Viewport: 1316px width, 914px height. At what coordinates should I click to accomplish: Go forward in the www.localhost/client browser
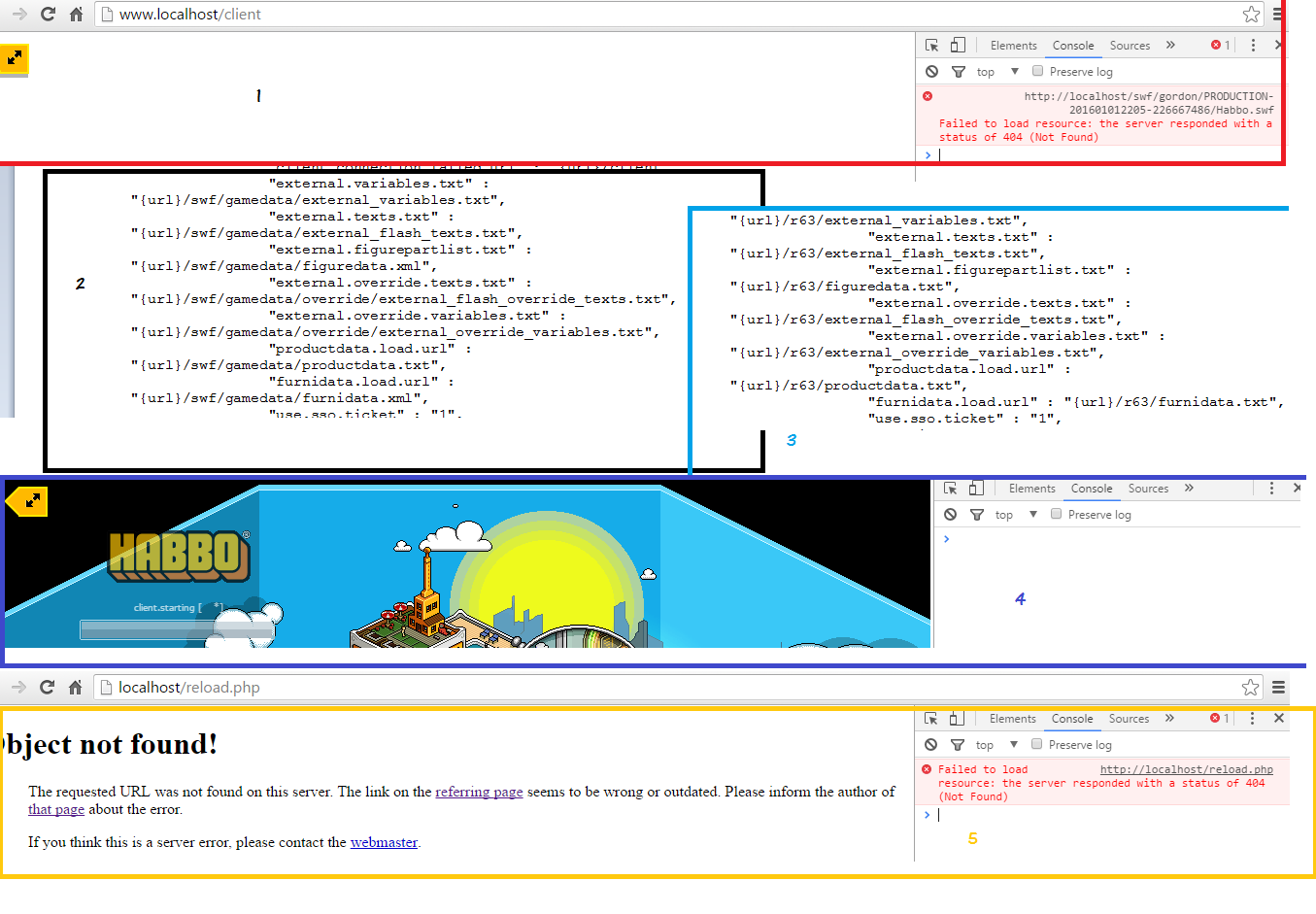click(19, 14)
